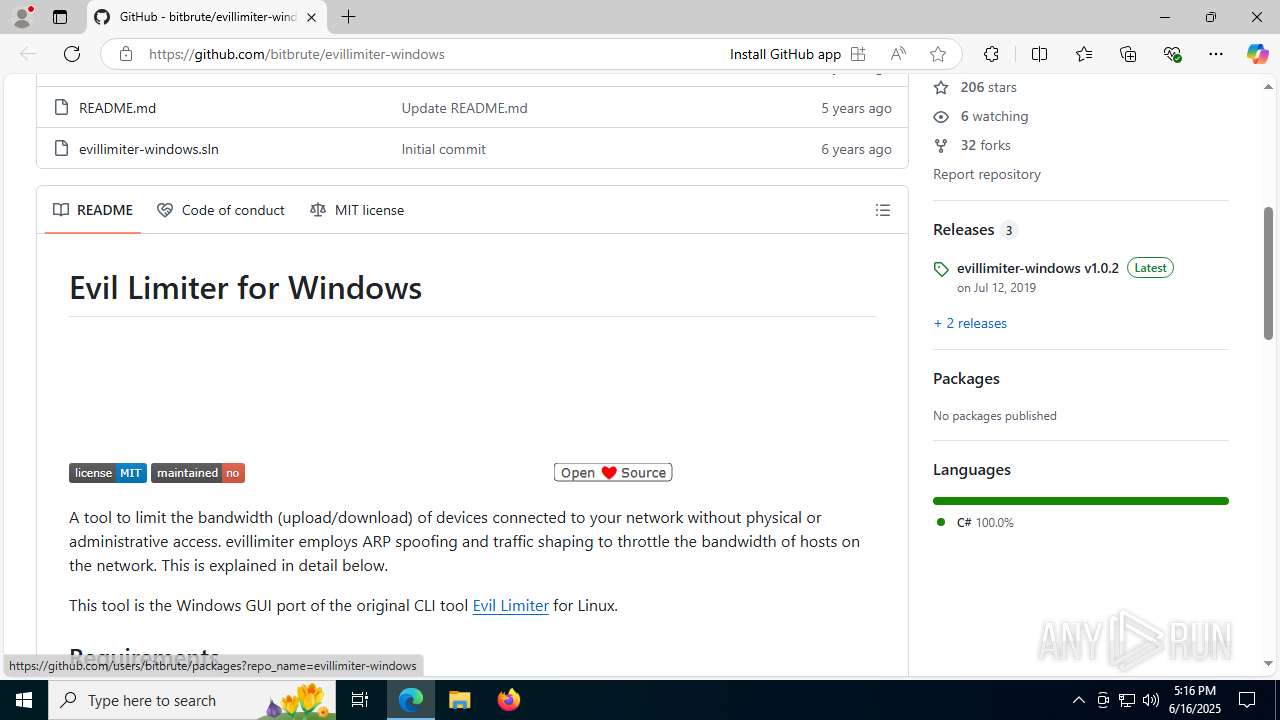
Task: Open File Explorer from the taskbar
Action: 459,700
